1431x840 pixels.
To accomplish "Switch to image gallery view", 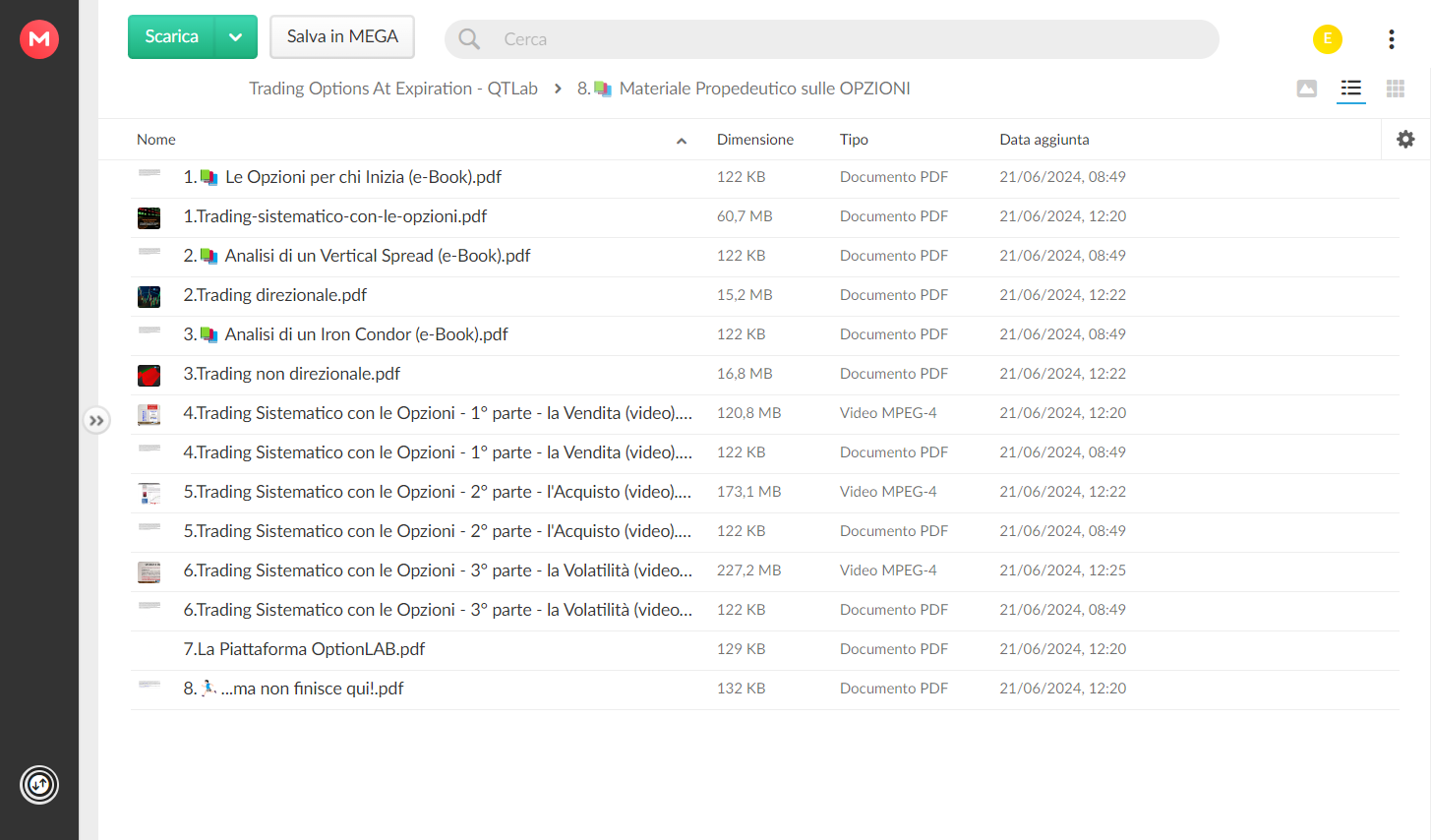I will pos(1307,89).
